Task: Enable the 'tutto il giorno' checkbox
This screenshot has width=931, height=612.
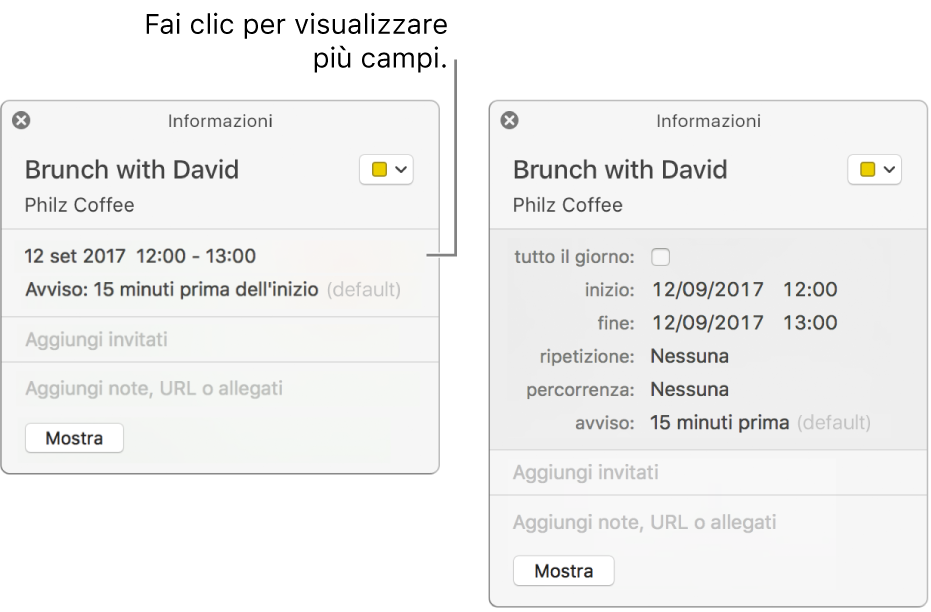Action: 660,257
